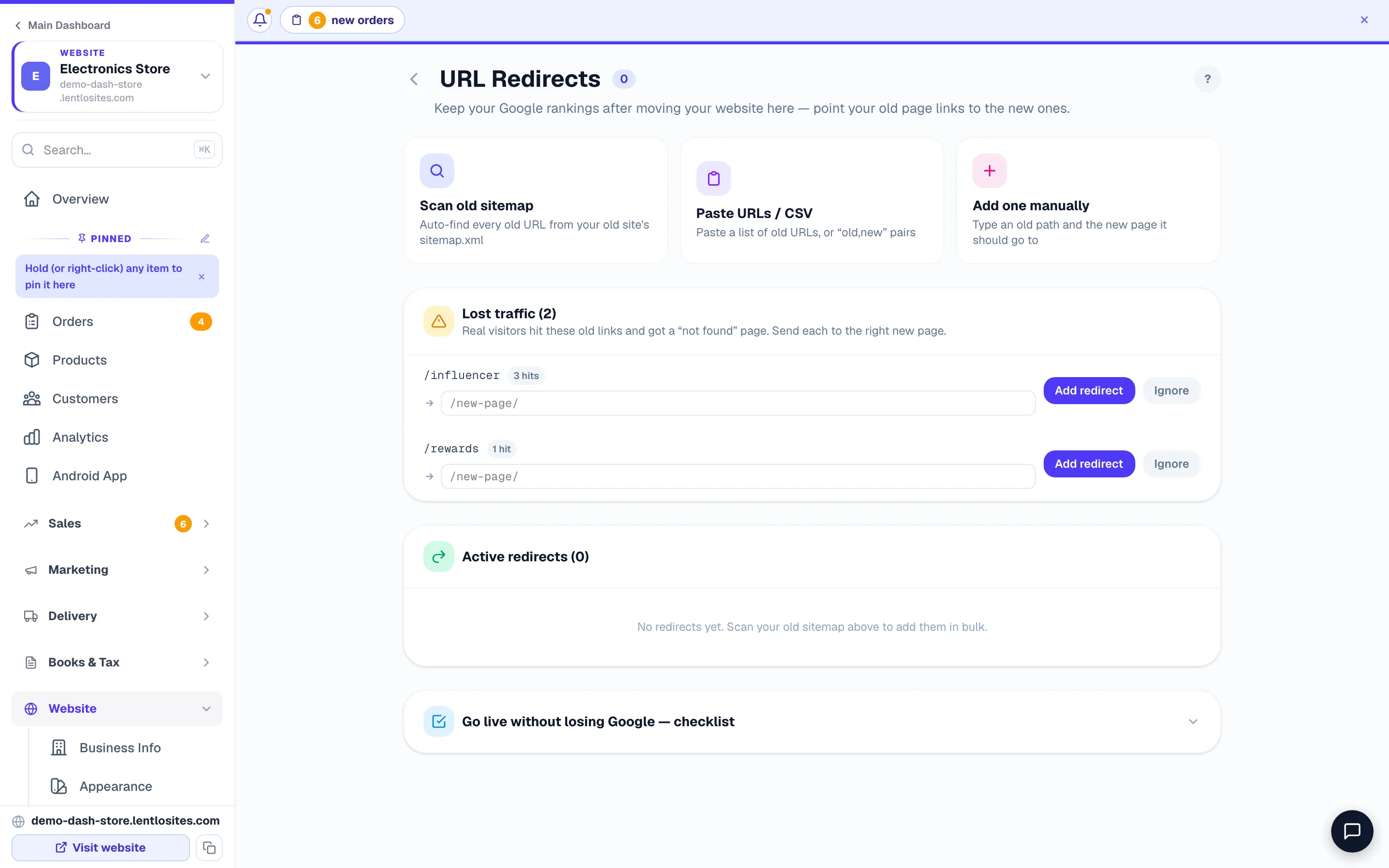Screen dimensions: 1389x868
Task: Click the Add one manually plus icon
Action: coord(990,171)
